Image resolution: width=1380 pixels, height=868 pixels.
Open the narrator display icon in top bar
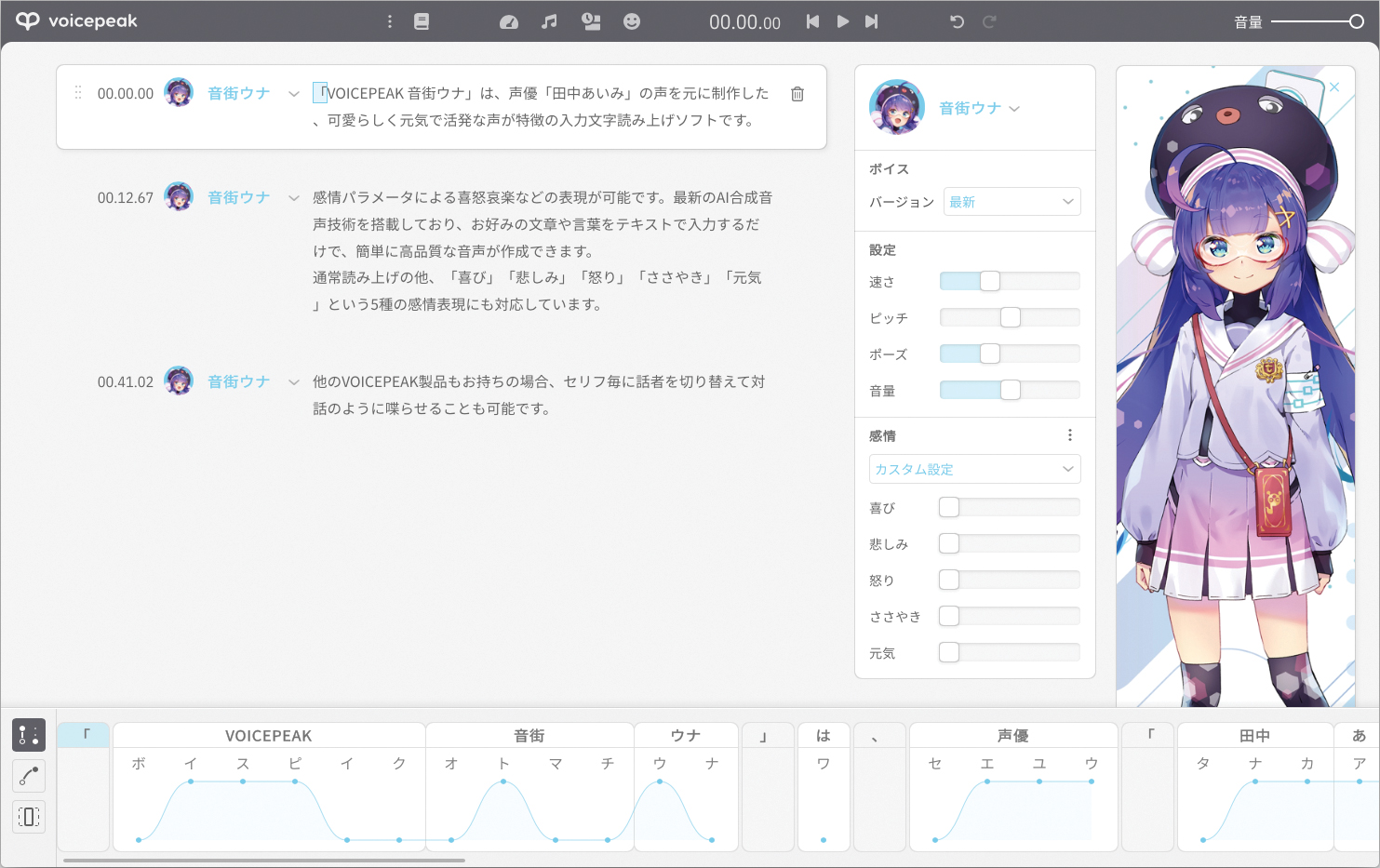(591, 21)
